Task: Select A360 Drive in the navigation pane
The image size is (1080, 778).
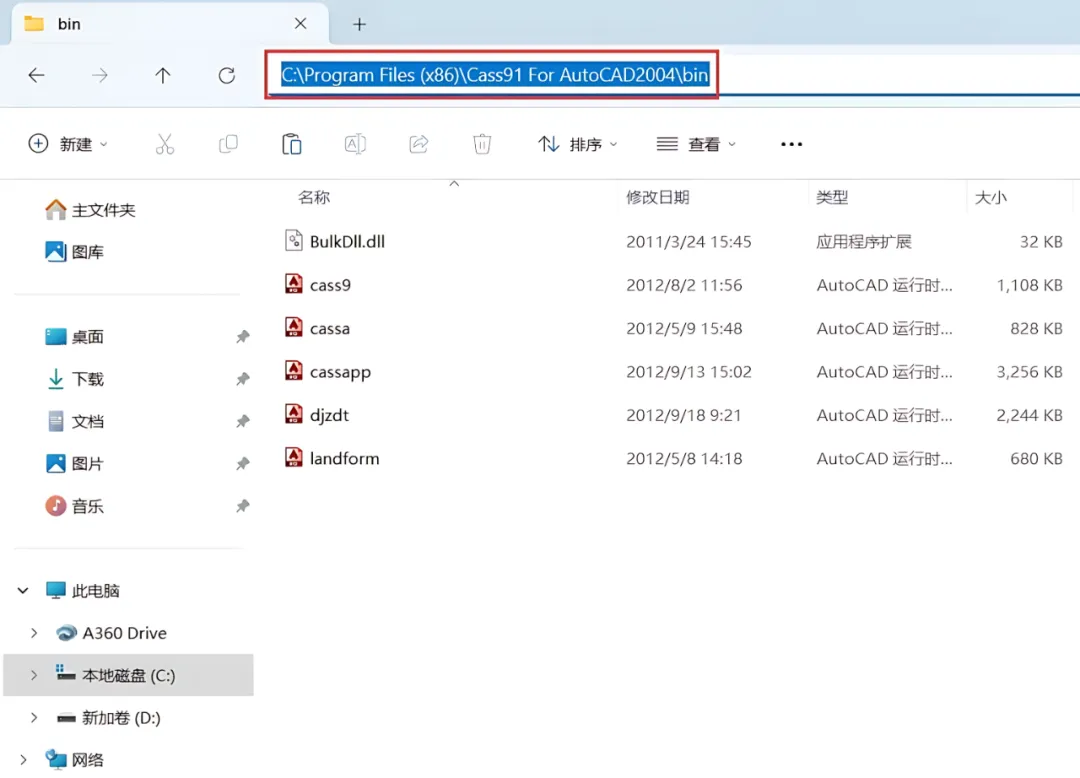Action: coord(112,633)
